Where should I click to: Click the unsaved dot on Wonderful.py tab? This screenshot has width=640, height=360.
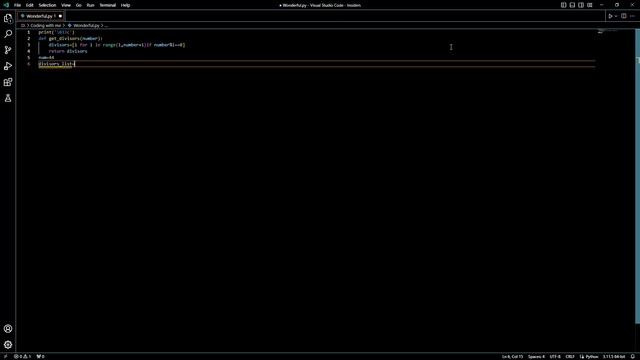click(60, 16)
